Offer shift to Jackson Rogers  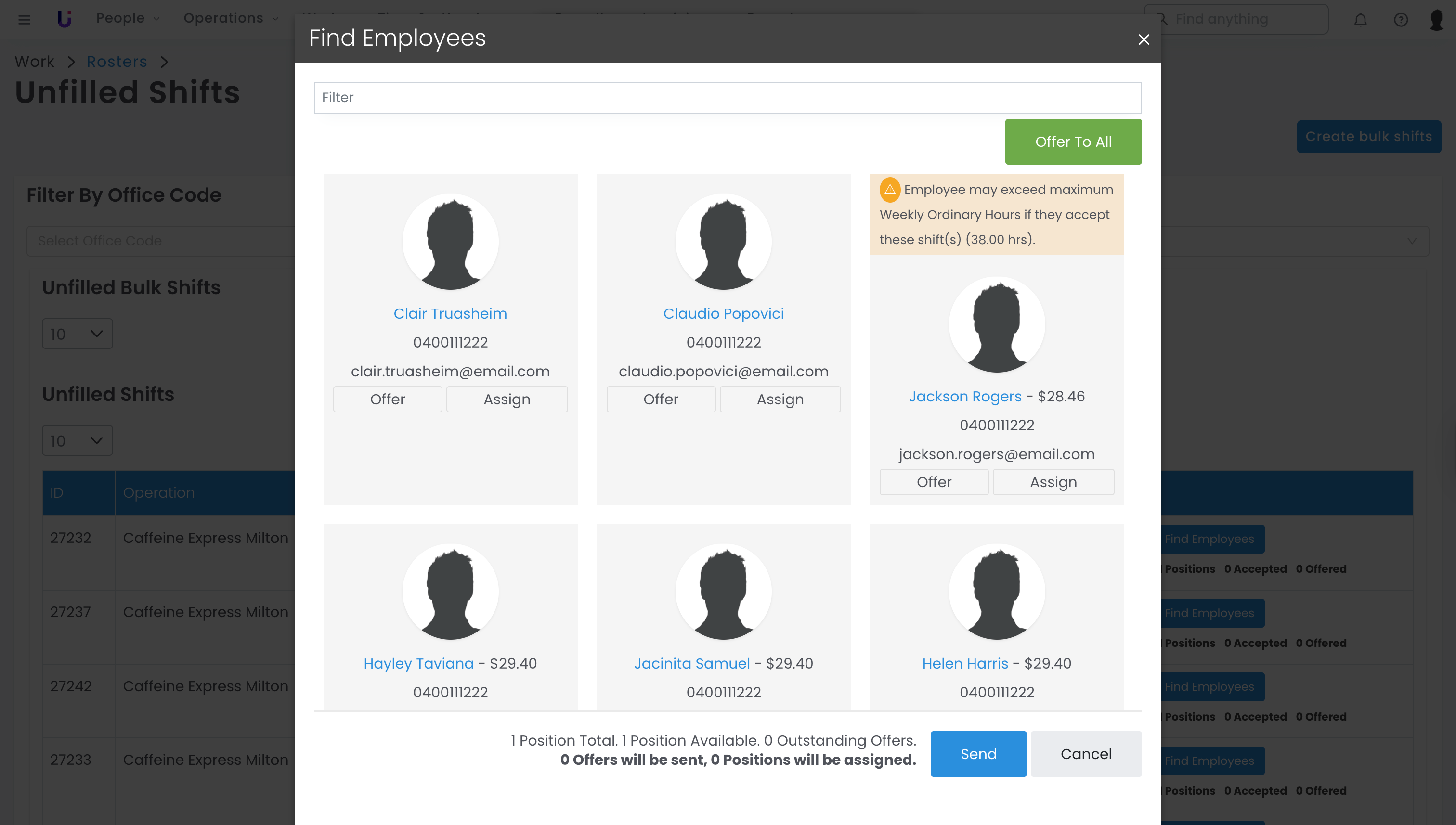(934, 482)
